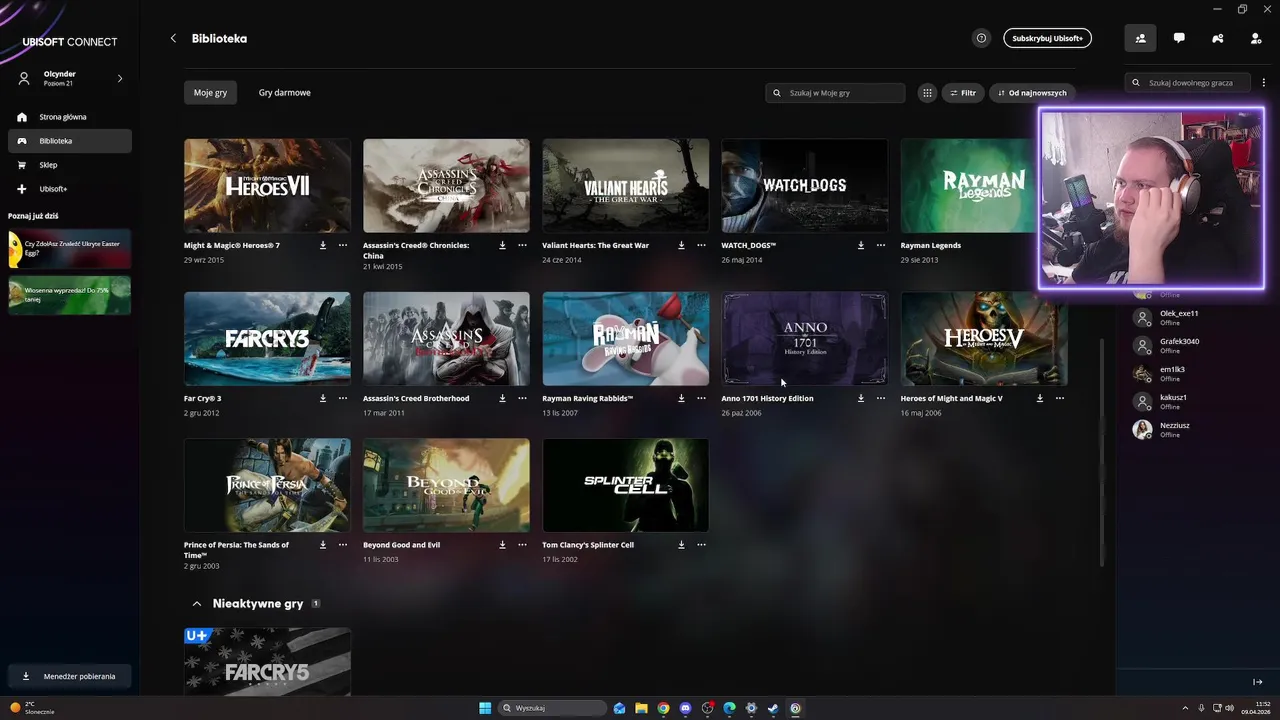Open Sklep in sidebar
Screen dimensions: 1280x720
click(x=70, y=165)
